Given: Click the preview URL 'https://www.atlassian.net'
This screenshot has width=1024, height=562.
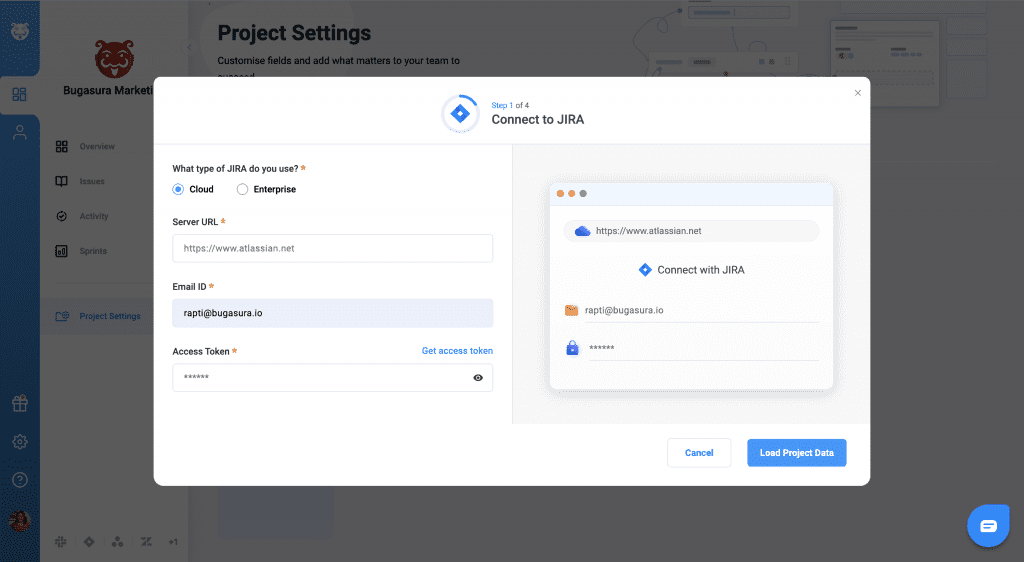Looking at the screenshot, I should click(648, 231).
